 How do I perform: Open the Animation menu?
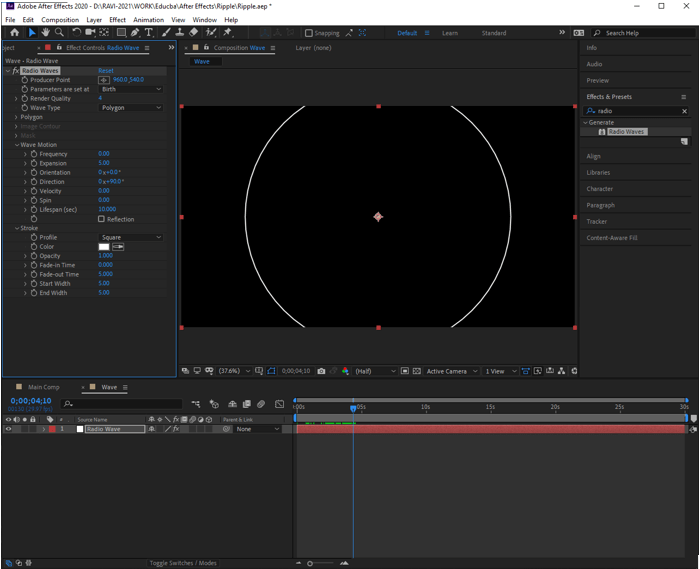coord(148,20)
